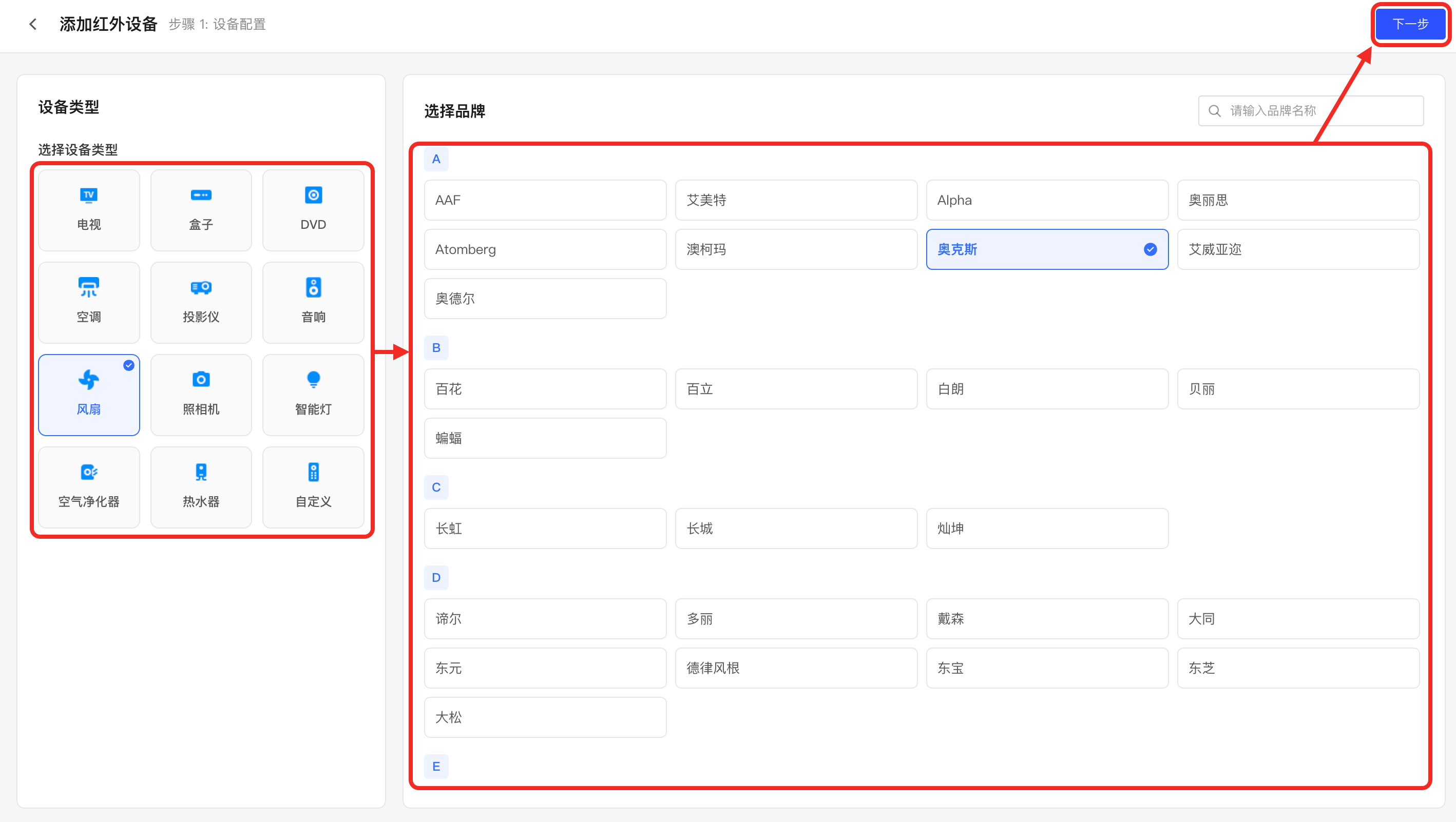This screenshot has width=1456, height=822.
Task: Choose the 多丽 brand
Action: (796, 619)
